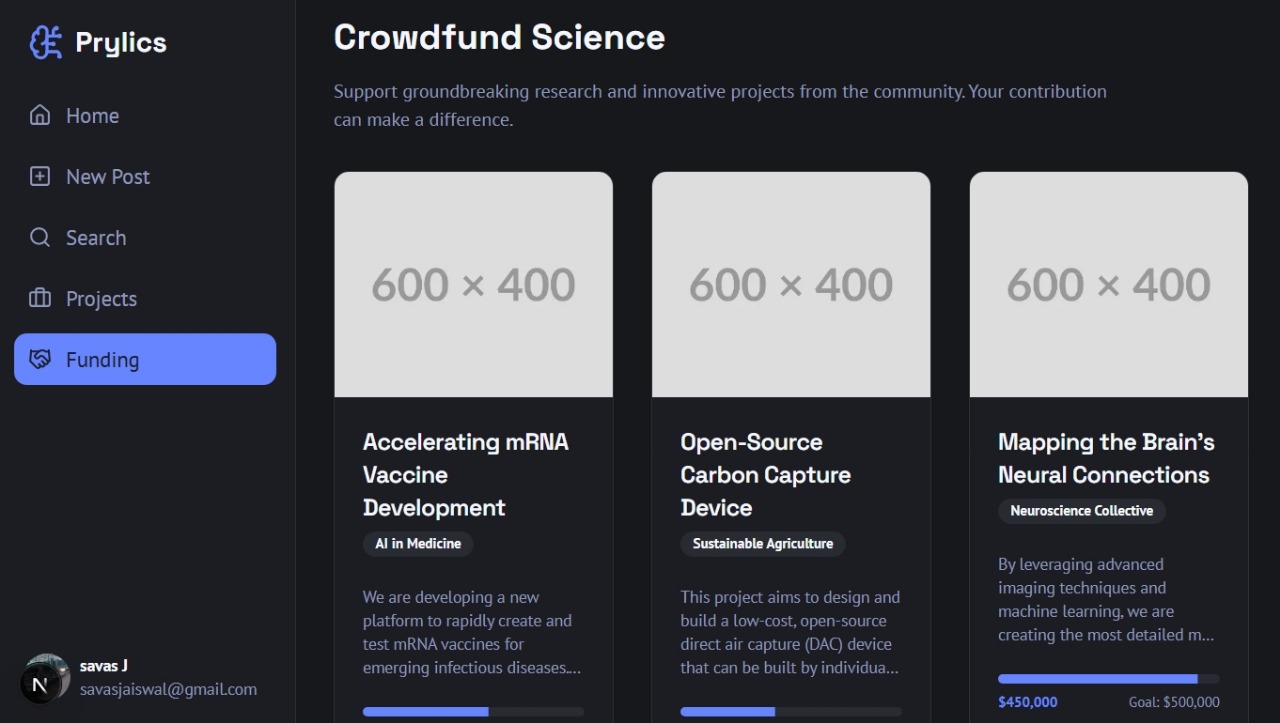This screenshot has height=723, width=1280.
Task: Open the Home menu item
Action: pyautogui.click(x=92, y=116)
